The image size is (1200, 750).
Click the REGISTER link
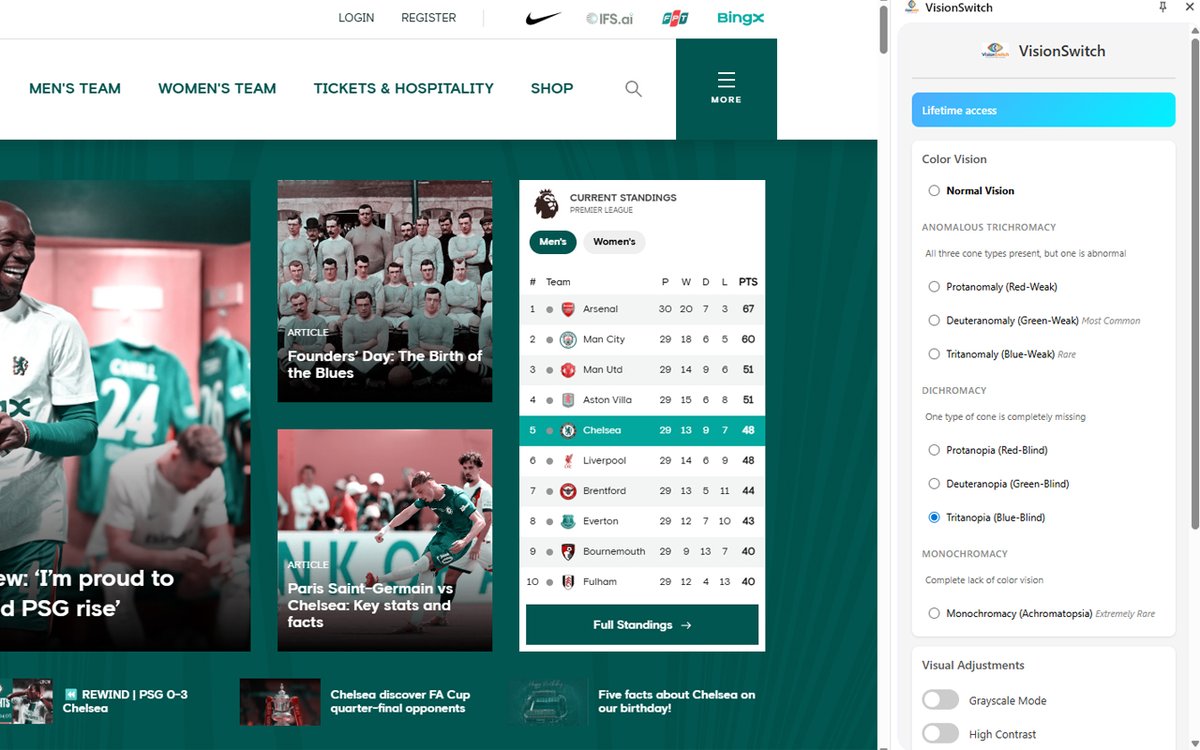(x=428, y=18)
